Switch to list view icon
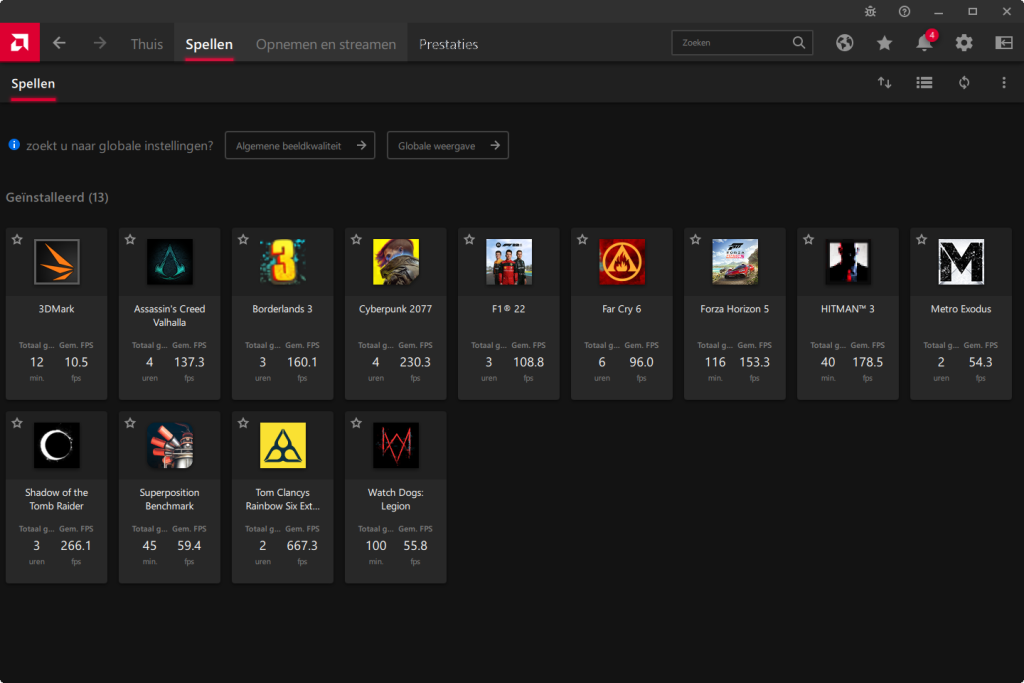Viewport: 1024px width, 683px height. tap(924, 82)
